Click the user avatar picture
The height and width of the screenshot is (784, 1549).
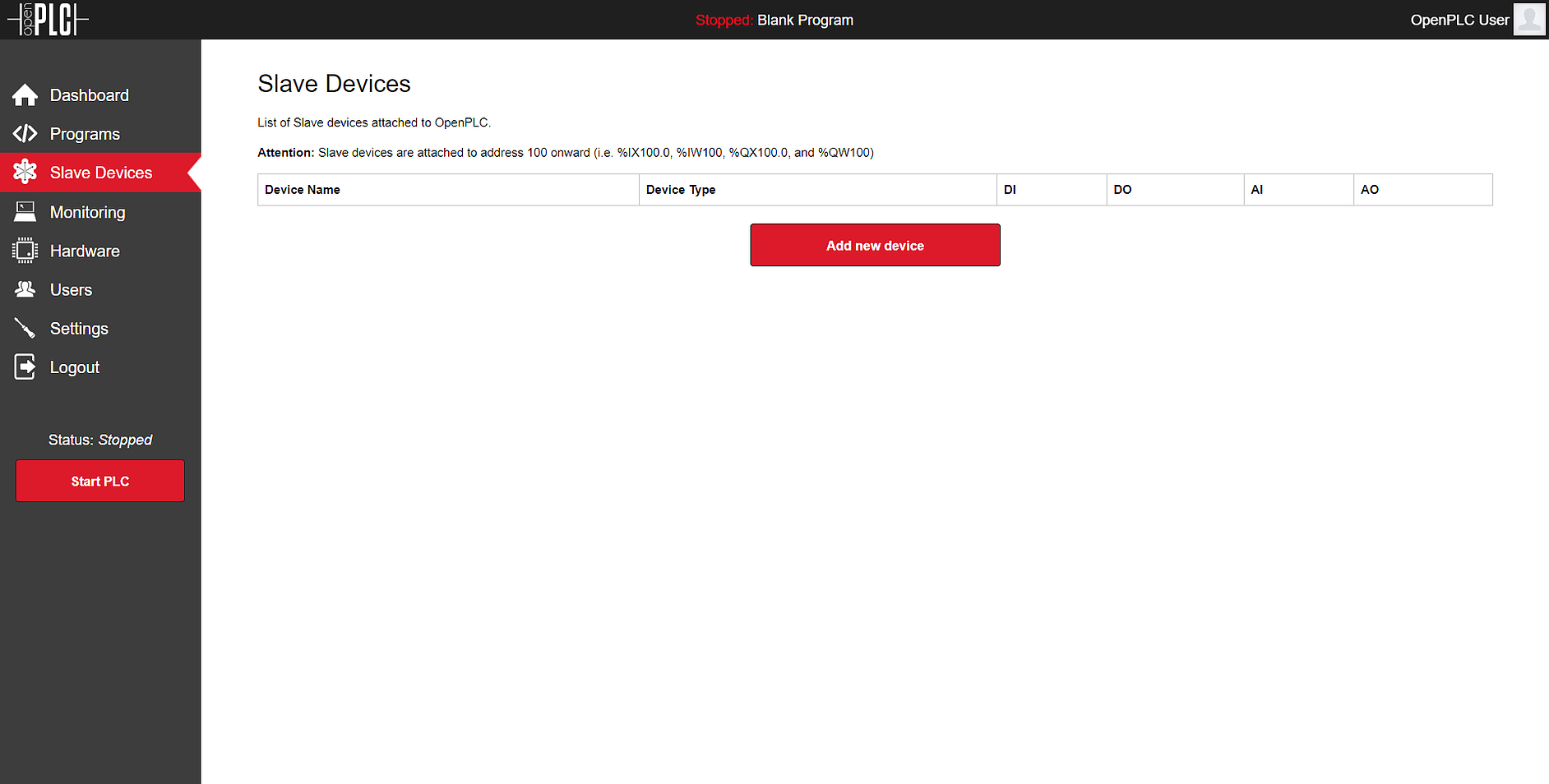1529,20
